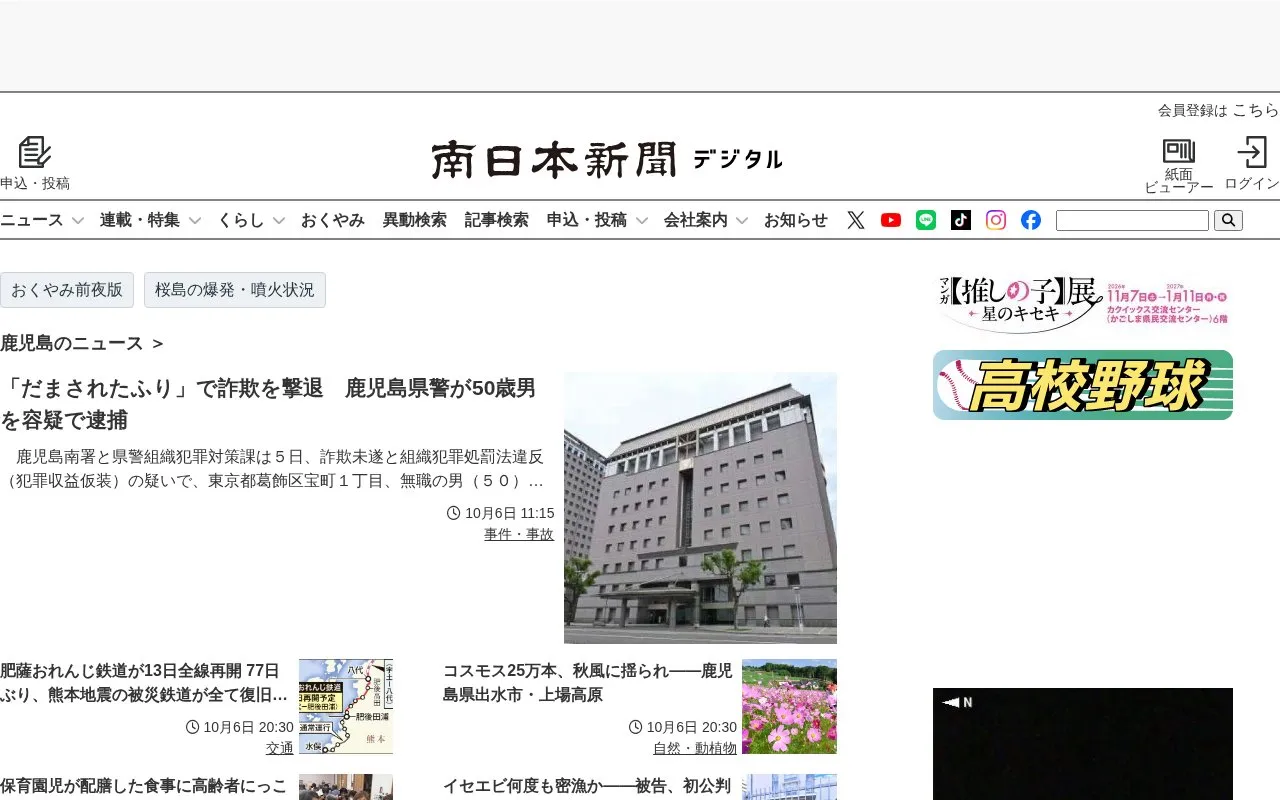Select the 事件・事故 category tag
The height and width of the screenshot is (800, 1280).
[519, 534]
